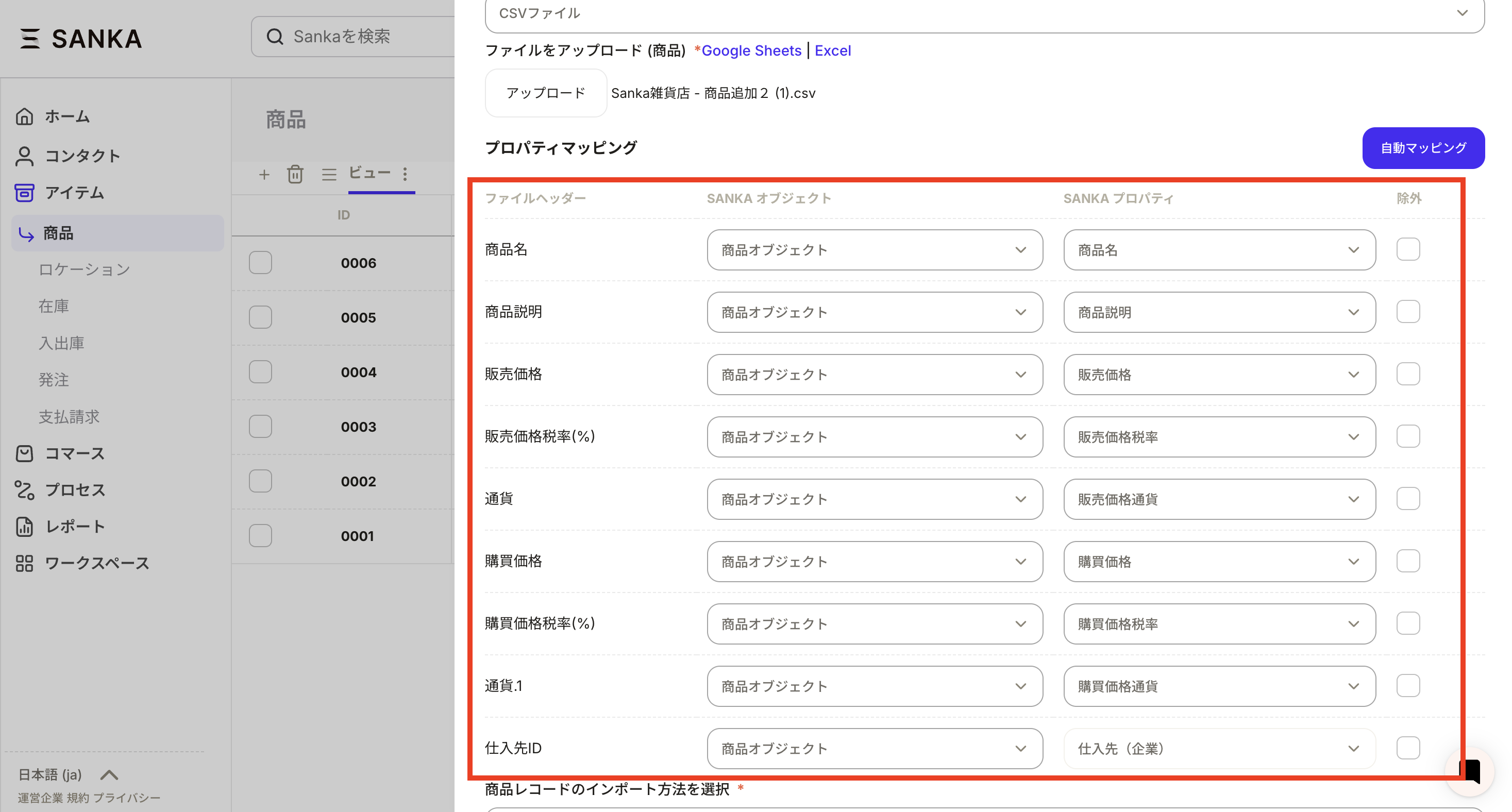Click the ワークスペース grid icon

coord(24,563)
